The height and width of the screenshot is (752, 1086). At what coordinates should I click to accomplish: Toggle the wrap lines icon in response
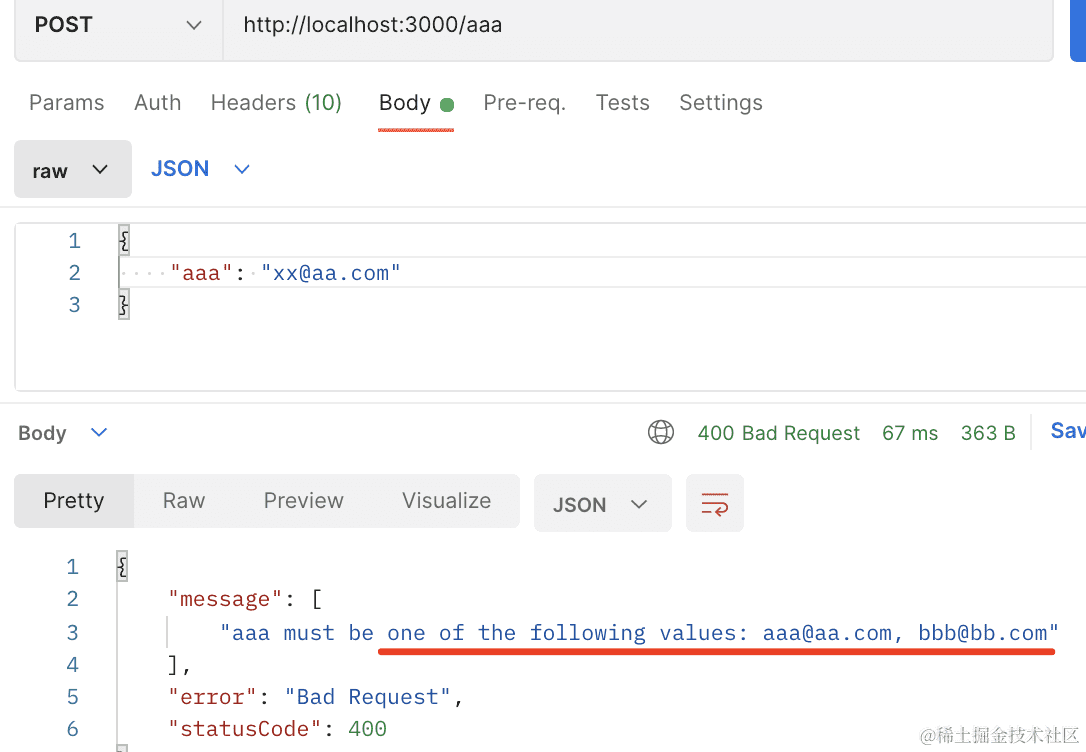(714, 503)
